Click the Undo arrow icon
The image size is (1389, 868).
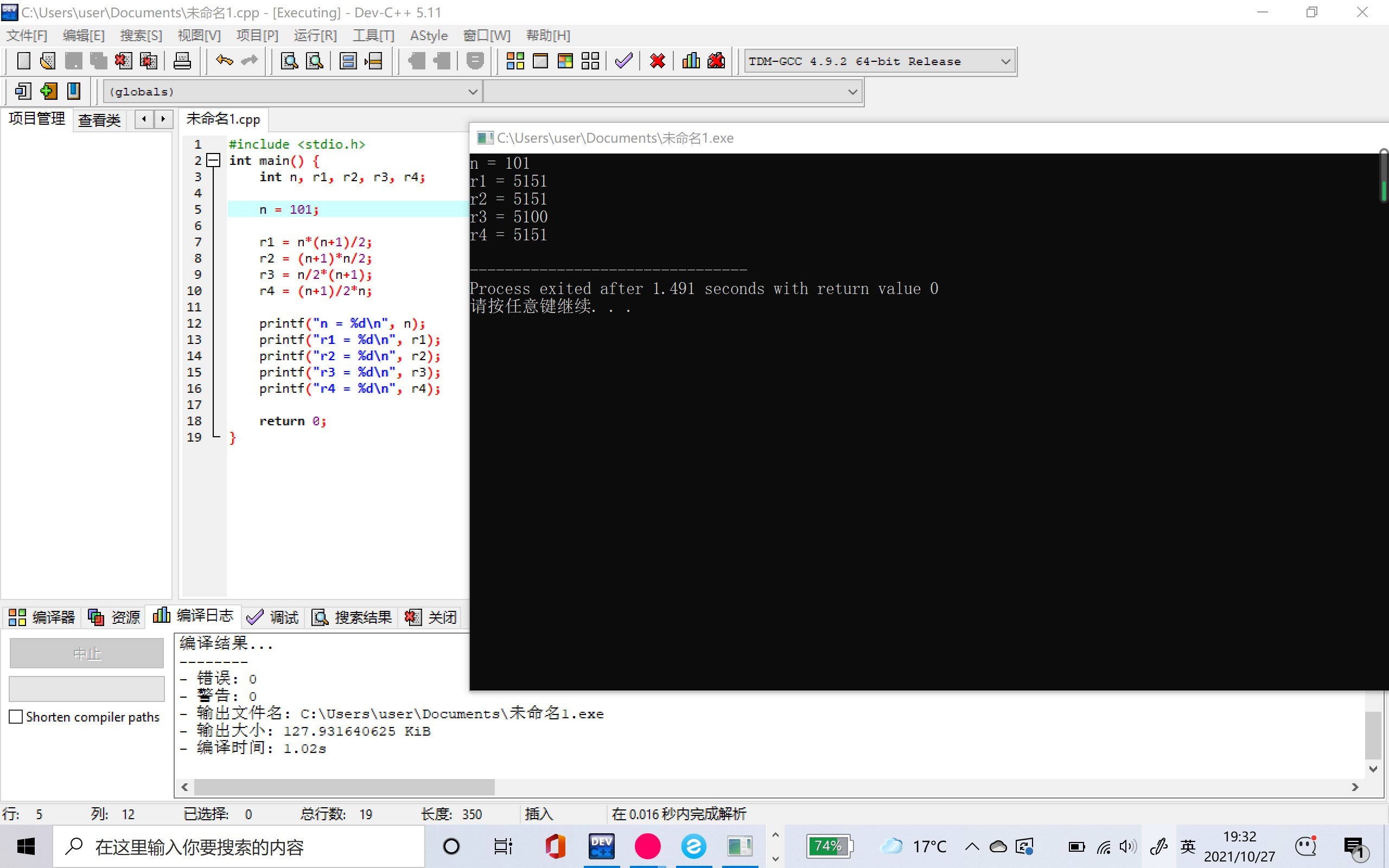224,60
